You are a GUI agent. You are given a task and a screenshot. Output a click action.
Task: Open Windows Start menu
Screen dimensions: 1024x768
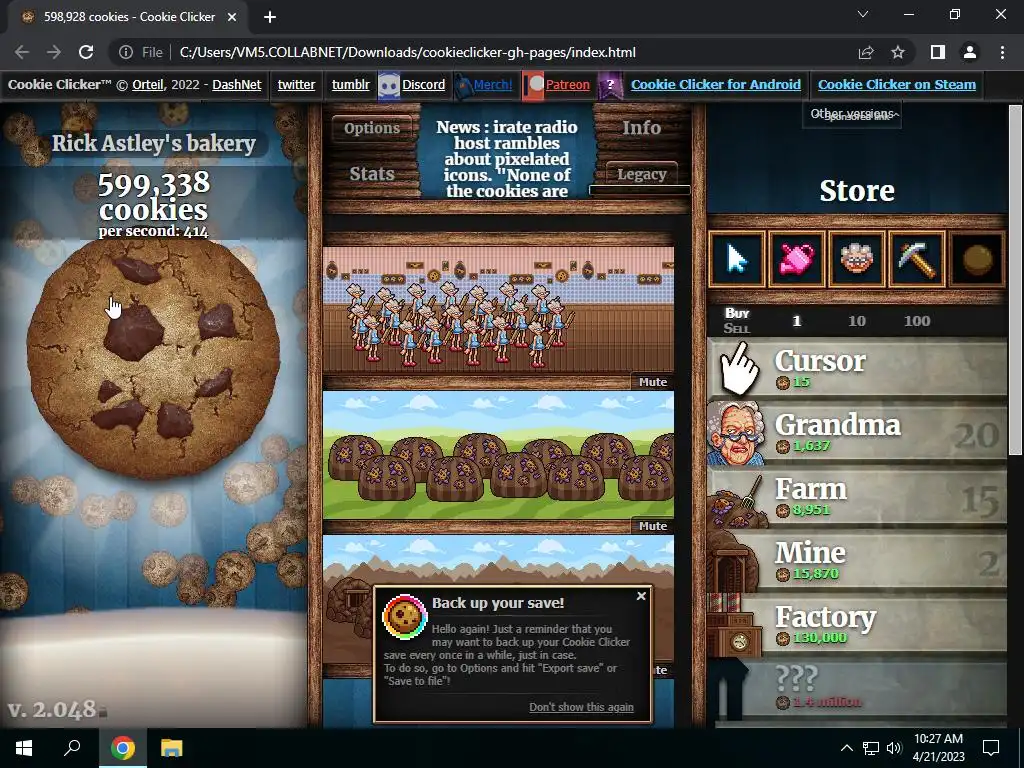click(24, 748)
